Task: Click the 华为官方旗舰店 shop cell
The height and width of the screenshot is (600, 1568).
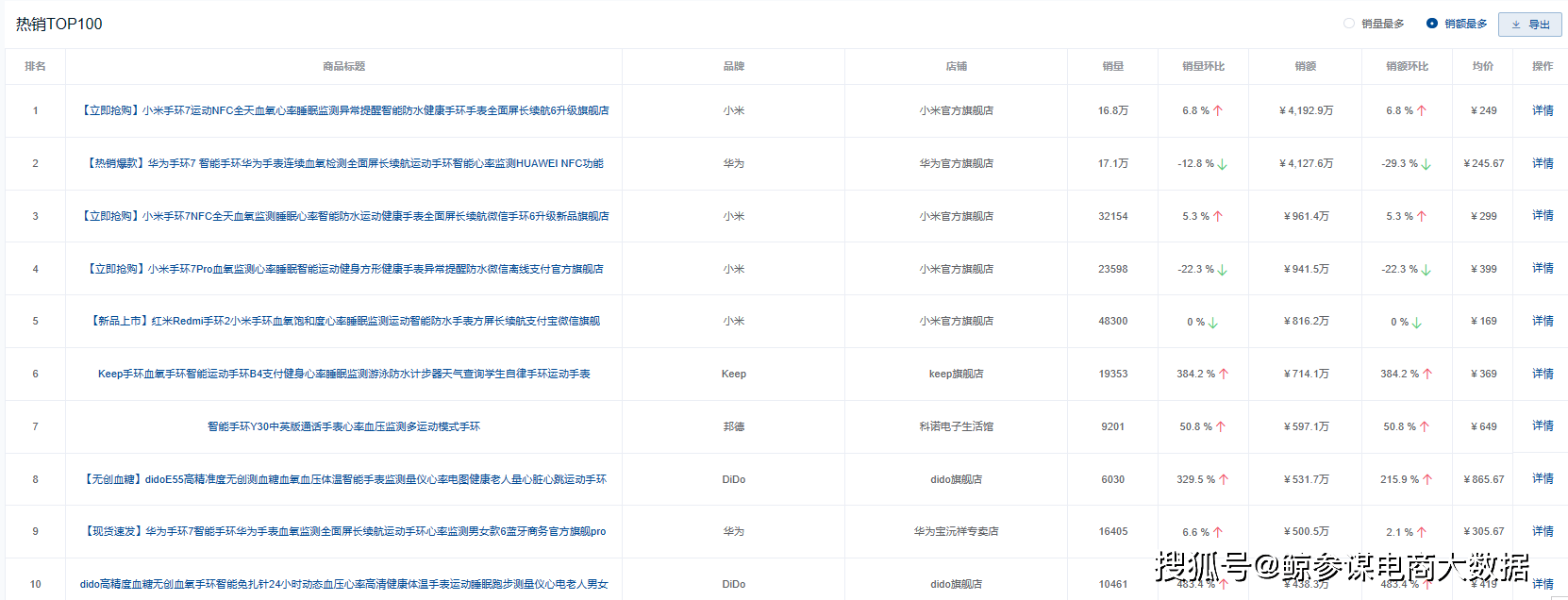Action: tap(957, 163)
